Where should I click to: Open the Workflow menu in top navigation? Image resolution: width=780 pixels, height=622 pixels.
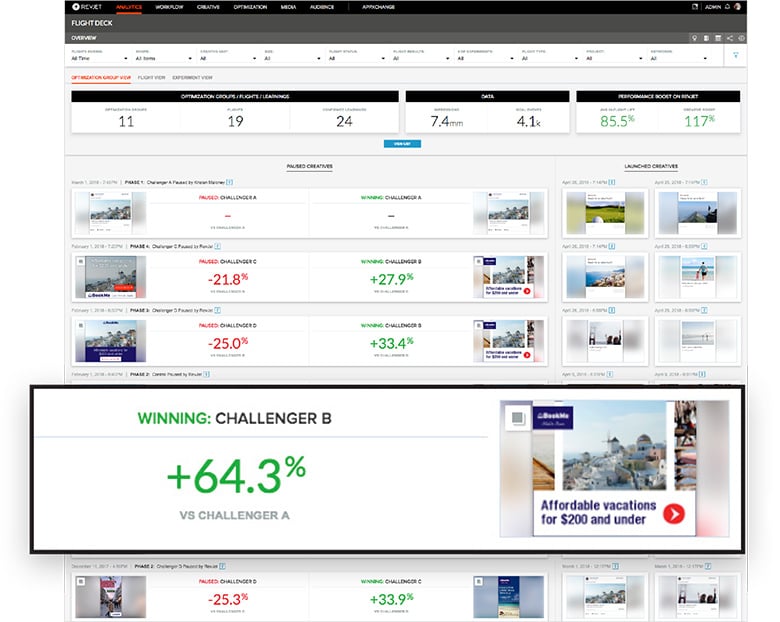point(169,6)
